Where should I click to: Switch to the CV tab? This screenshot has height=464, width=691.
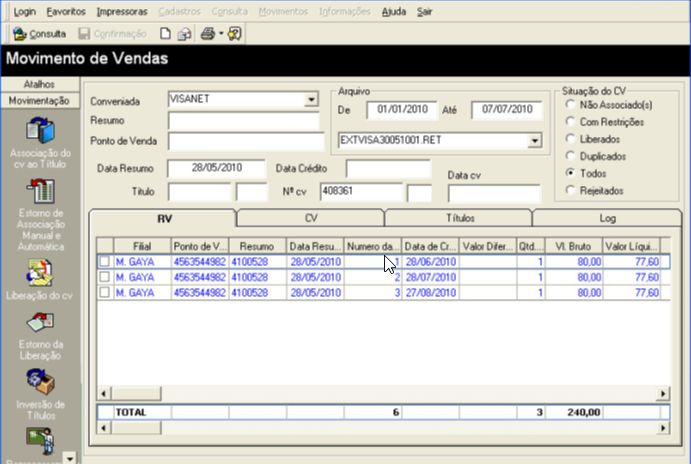click(311, 219)
